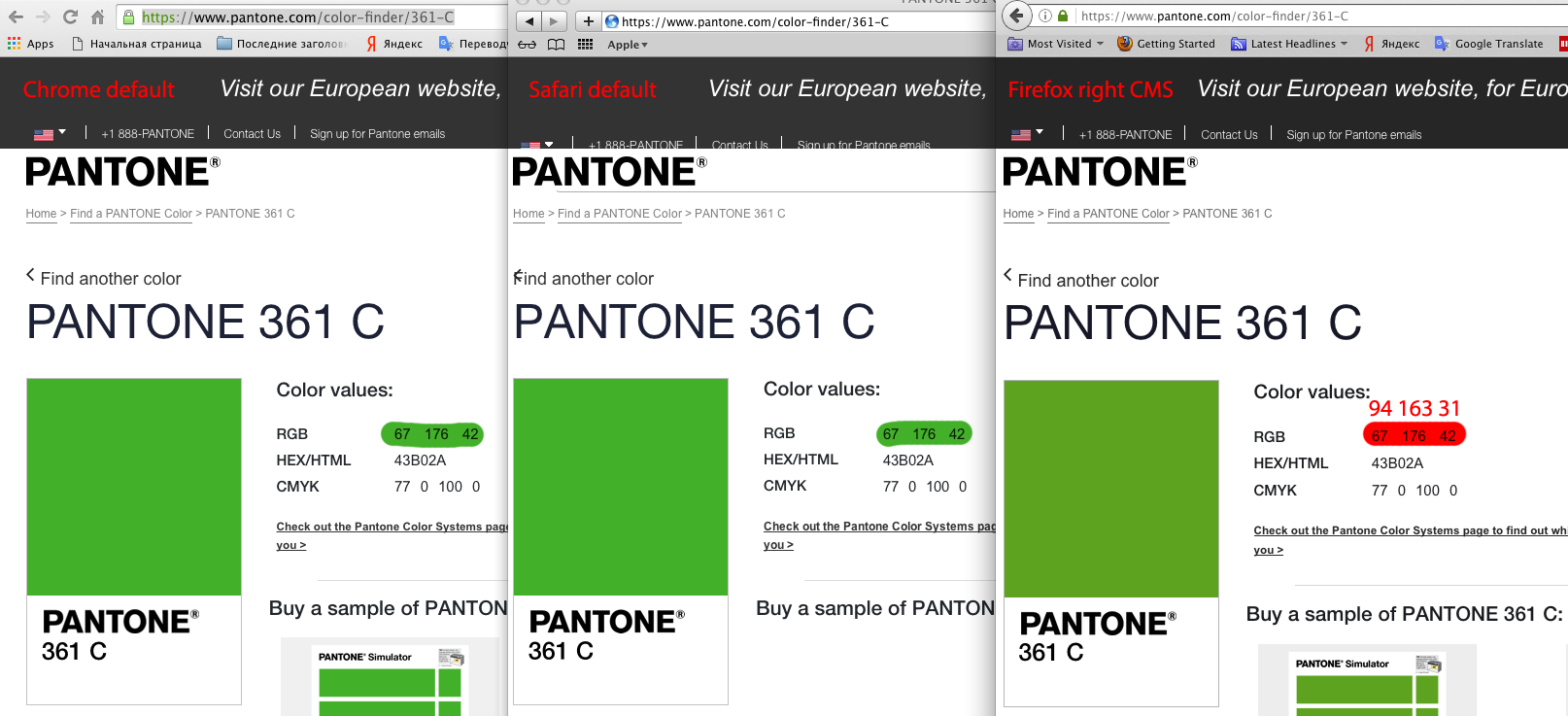Screen dimensions: 1568x716
Task: Expand the US flag country dropdown in Chrome
Action: [x=50, y=133]
